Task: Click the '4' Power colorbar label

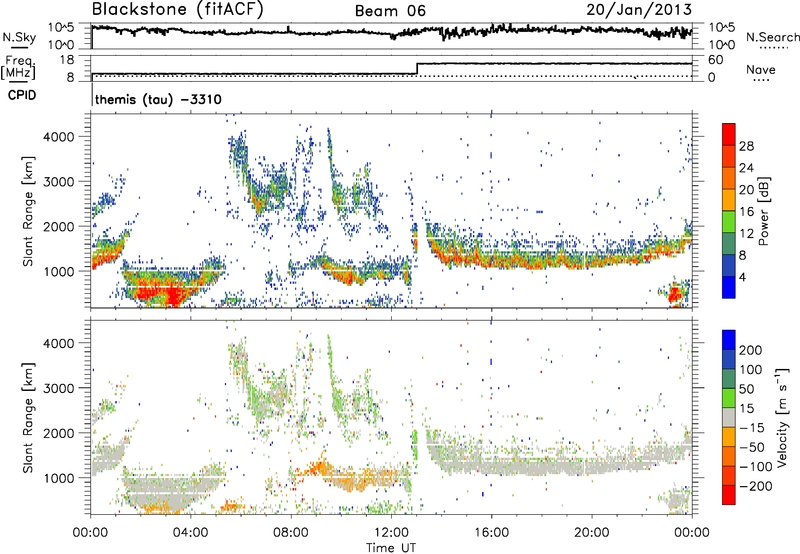Action: (742, 278)
